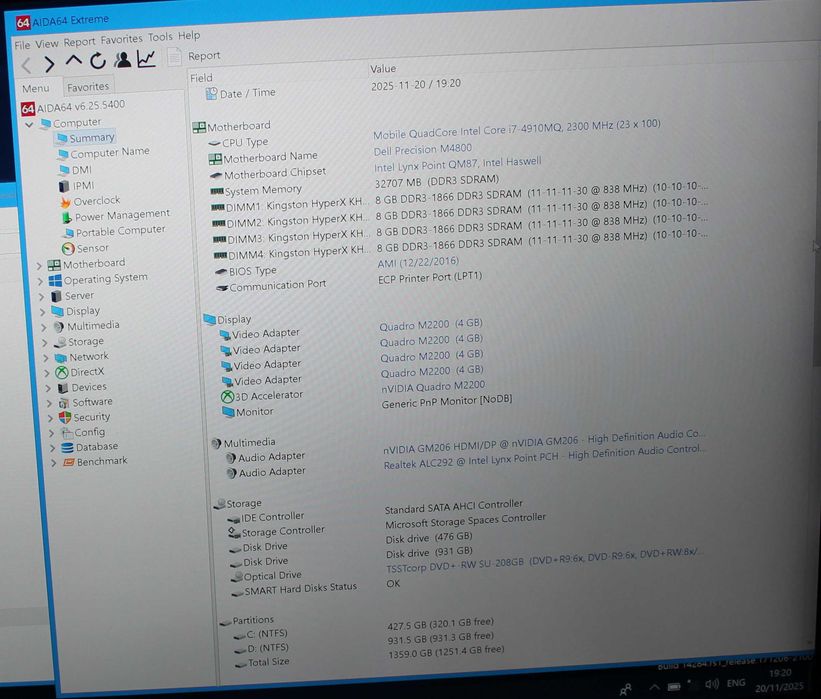Select the C: (NTFS) partition row

point(363,628)
